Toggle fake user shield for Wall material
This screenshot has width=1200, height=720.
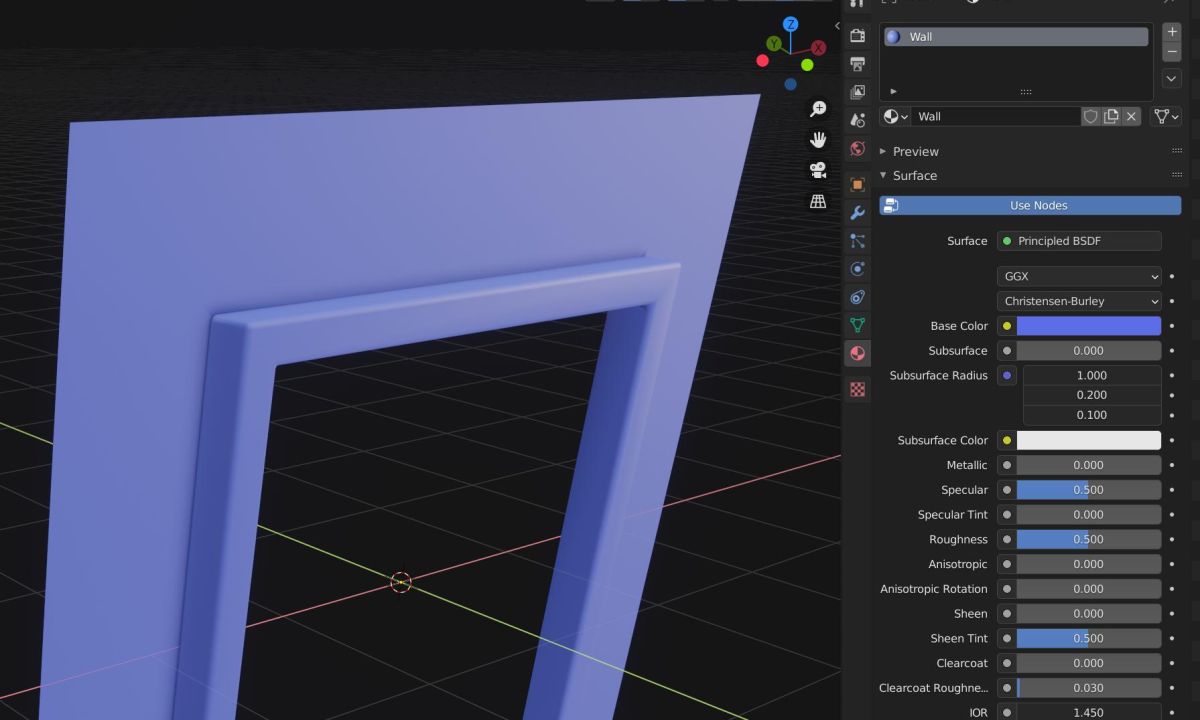(1091, 116)
